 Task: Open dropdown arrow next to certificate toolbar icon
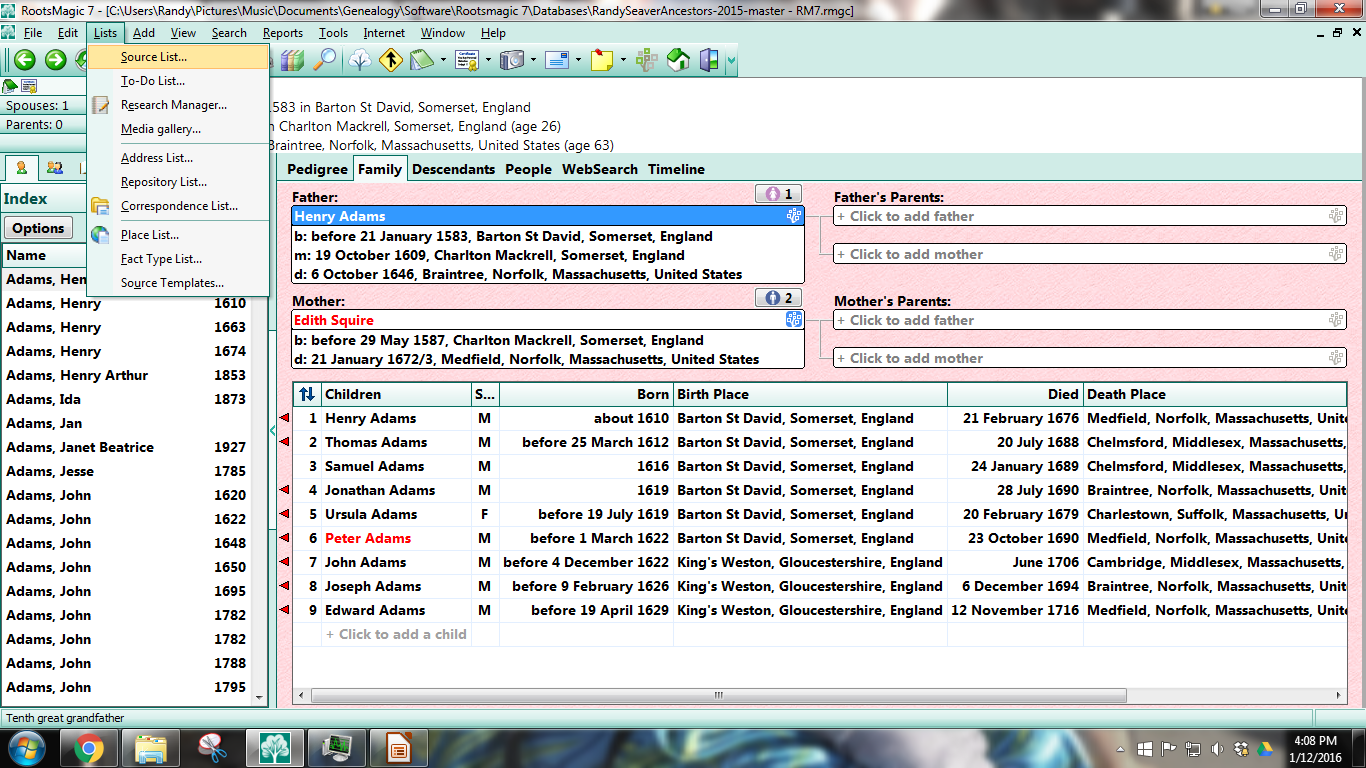coord(488,60)
